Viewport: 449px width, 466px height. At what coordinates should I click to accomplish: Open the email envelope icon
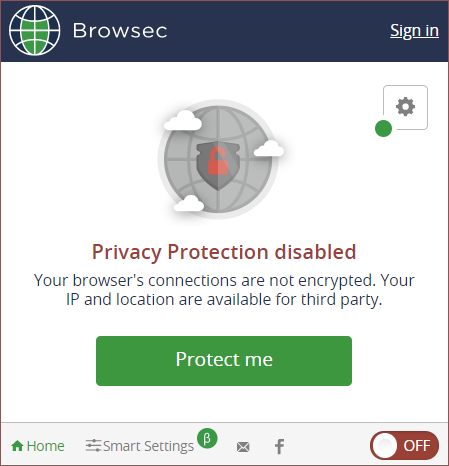coord(243,447)
